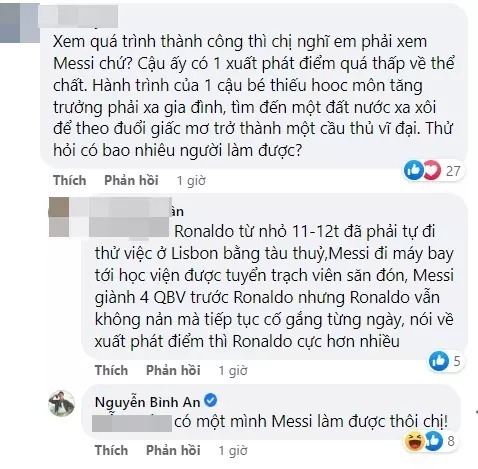Open the Nguyễn Bình An profile name

147,402
